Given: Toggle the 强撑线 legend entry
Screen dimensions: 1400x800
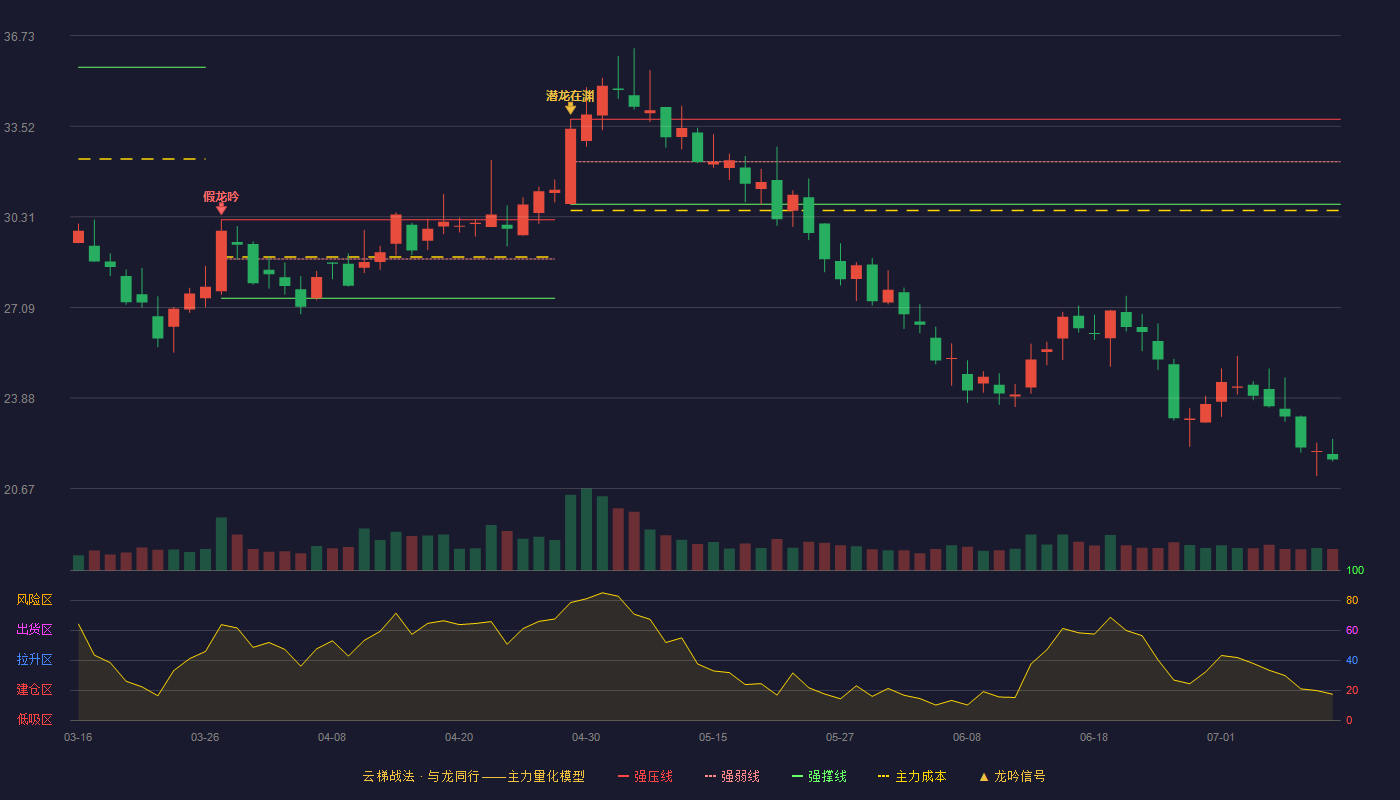Looking at the screenshot, I should 819,776.
